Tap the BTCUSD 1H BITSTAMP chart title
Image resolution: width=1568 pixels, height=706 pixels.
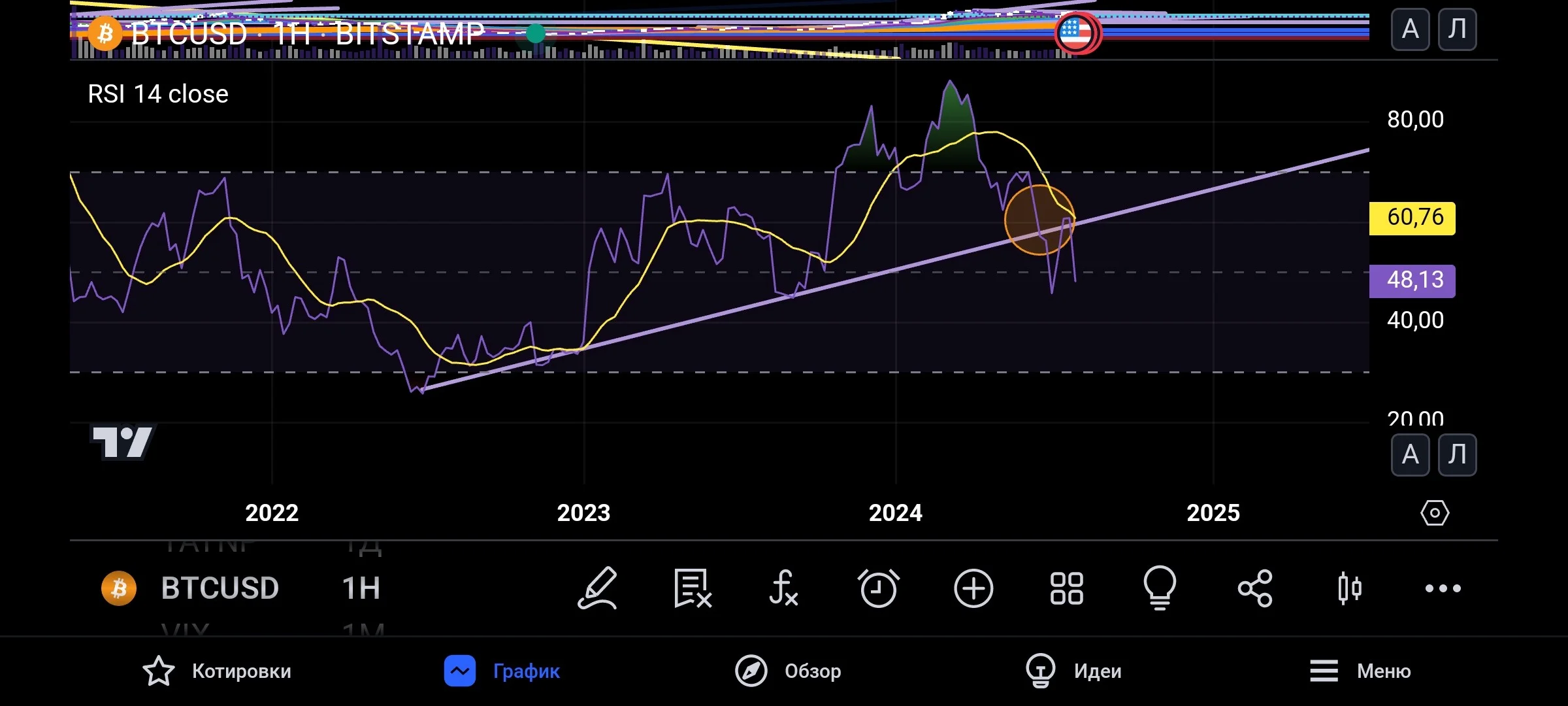point(307,33)
